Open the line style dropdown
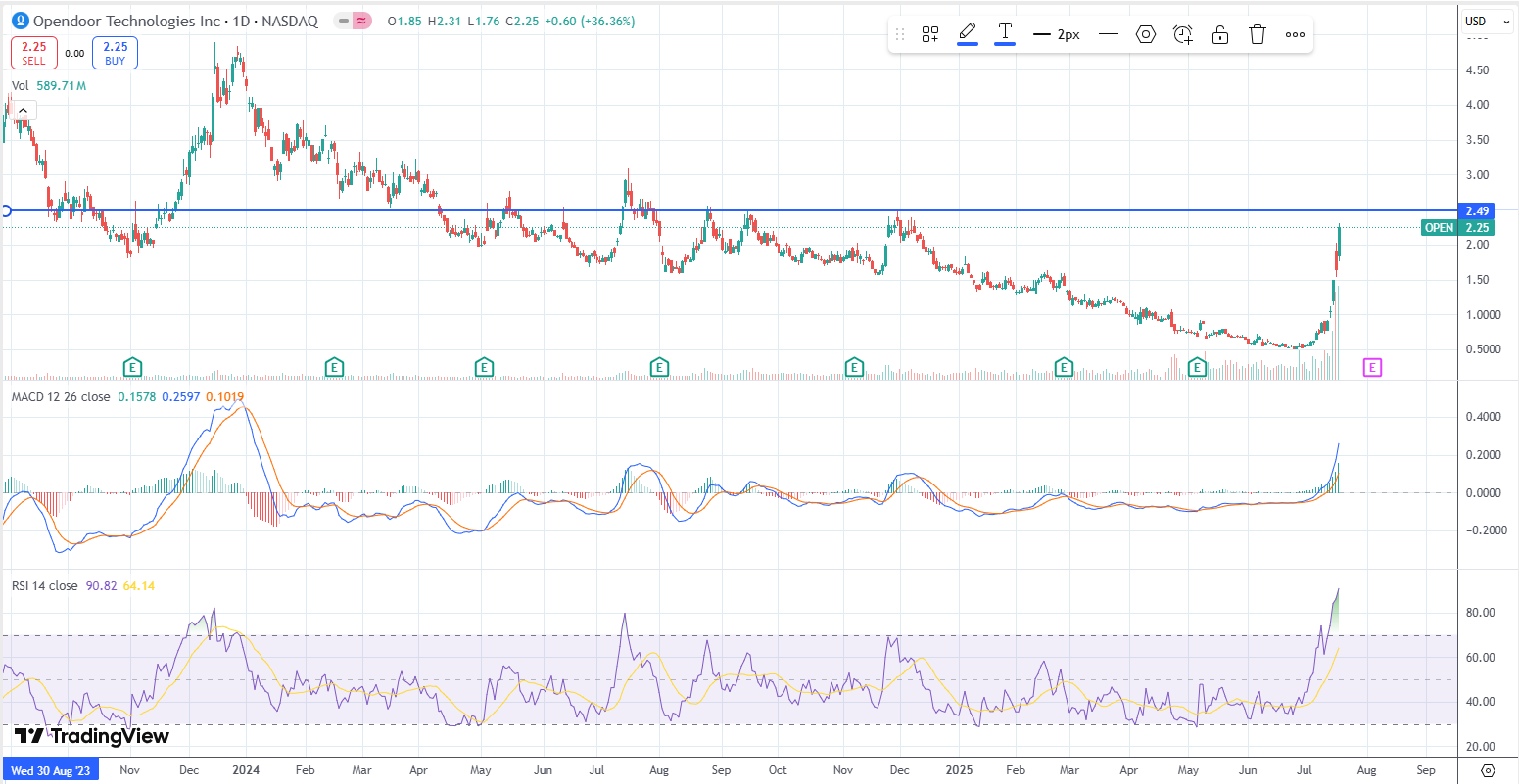 tap(1109, 35)
